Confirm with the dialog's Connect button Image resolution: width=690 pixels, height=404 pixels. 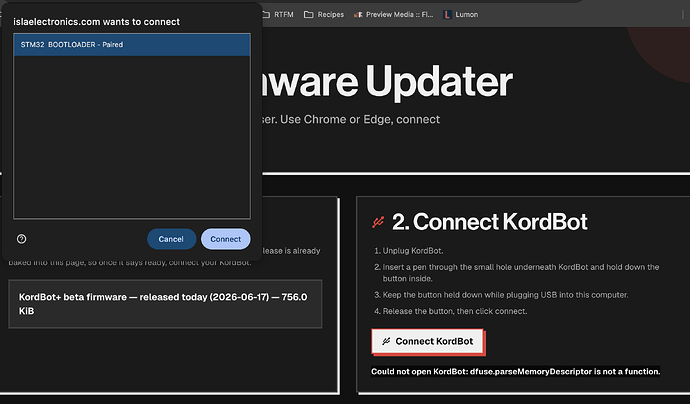click(225, 239)
